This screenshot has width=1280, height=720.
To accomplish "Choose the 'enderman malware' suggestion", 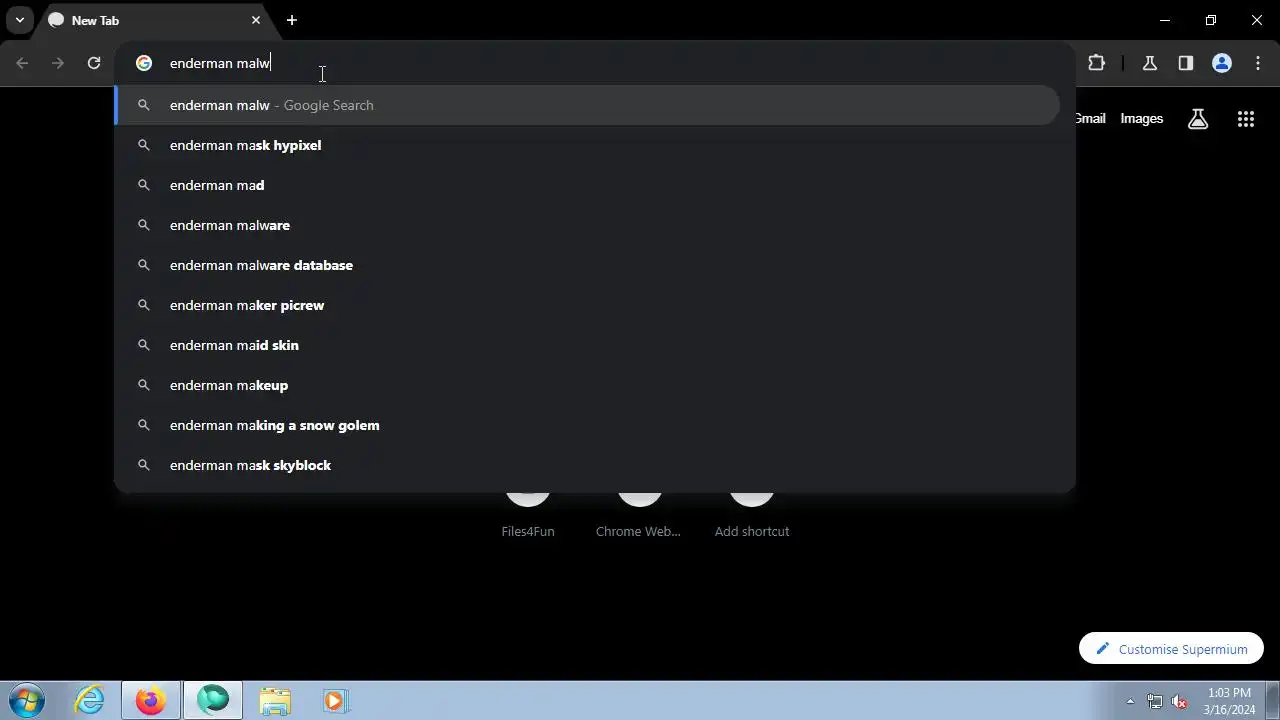I will tap(588, 225).
